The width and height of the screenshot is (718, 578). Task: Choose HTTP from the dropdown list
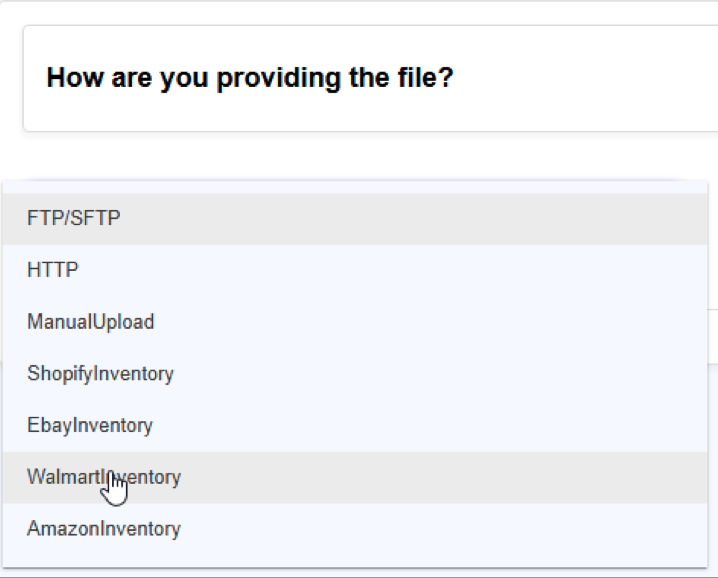pyautogui.click(x=355, y=270)
